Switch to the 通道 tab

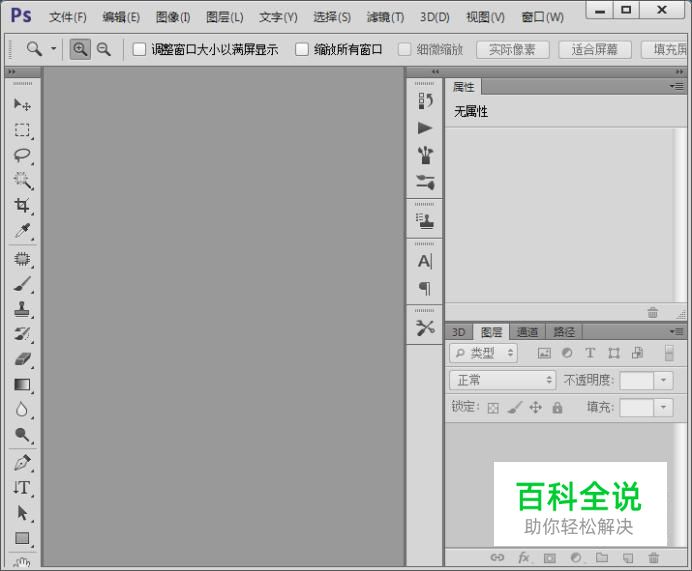click(x=527, y=332)
